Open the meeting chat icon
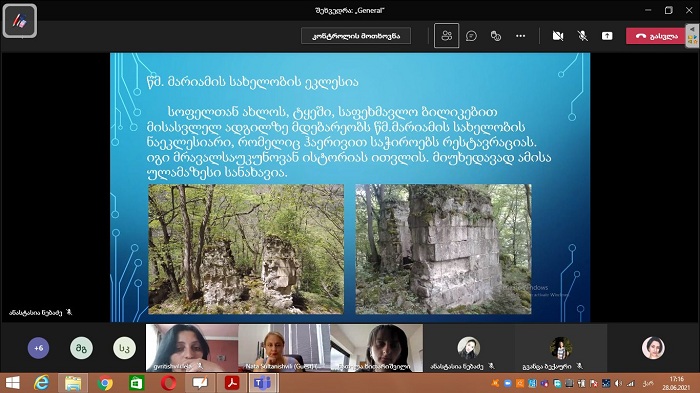Image resolution: width=700 pixels, height=393 pixels. pyautogui.click(x=471, y=36)
